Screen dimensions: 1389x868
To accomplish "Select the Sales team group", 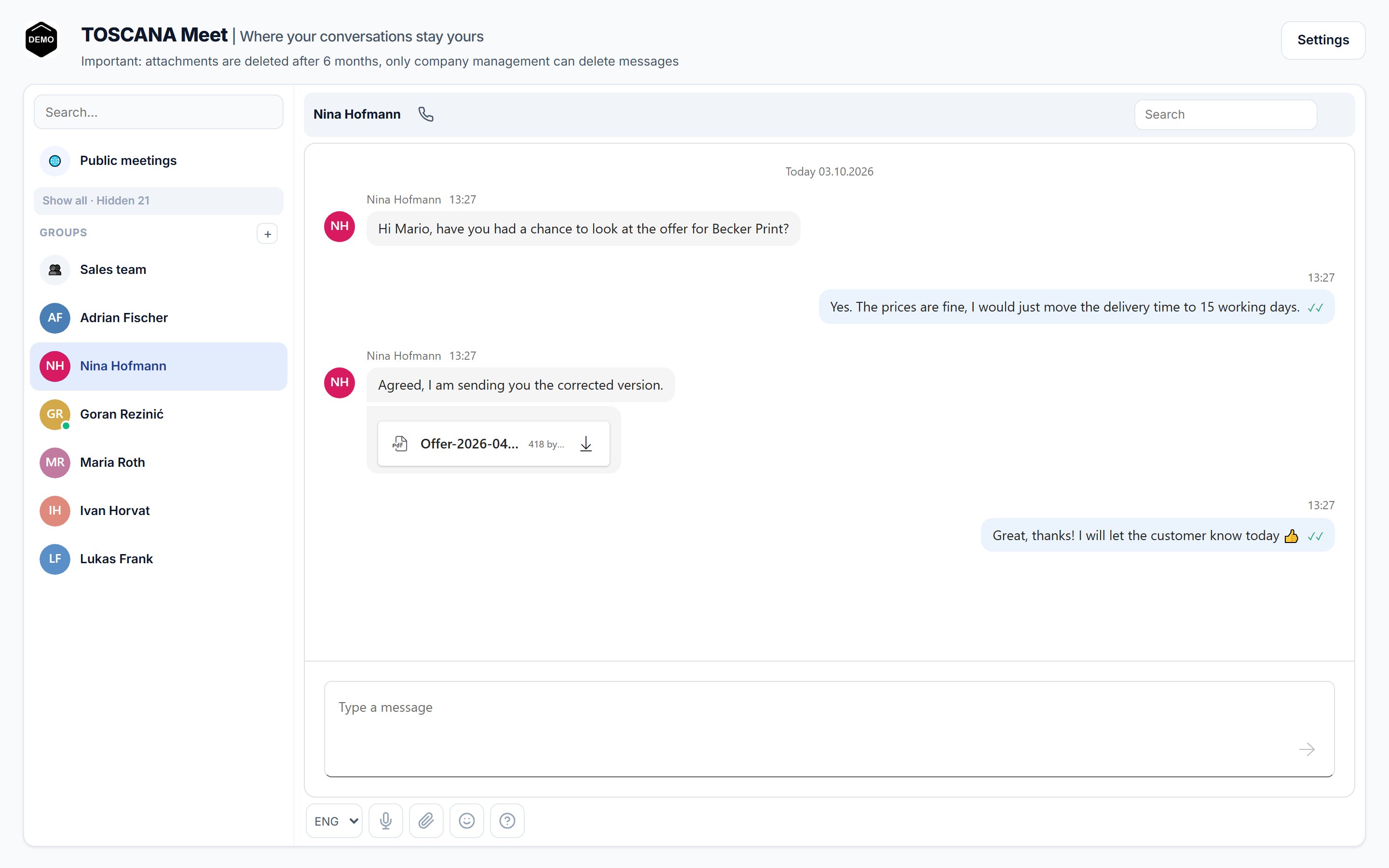I will click(x=158, y=270).
